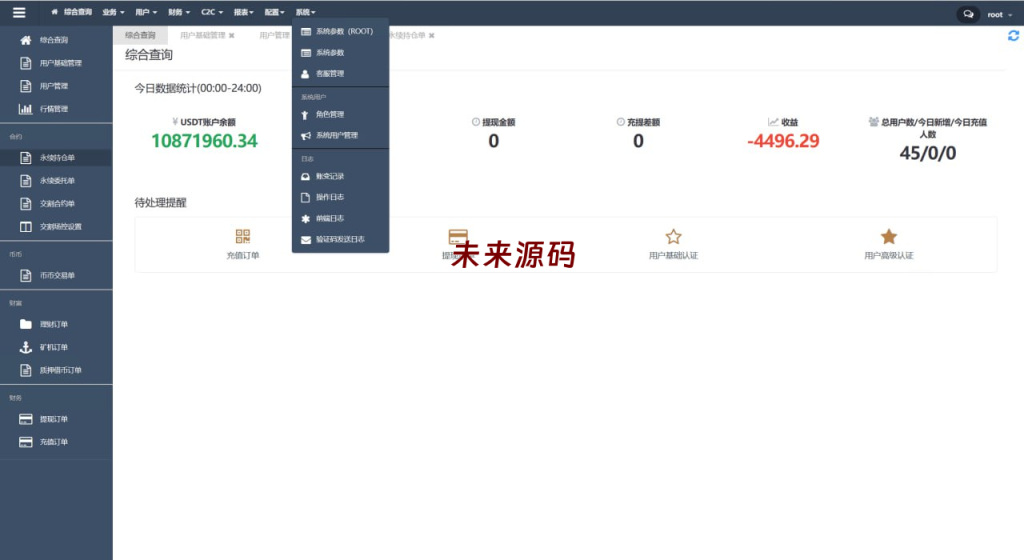Click the user count value 45/0/0
Image resolution: width=1024 pixels, height=560 pixels.
click(927, 153)
